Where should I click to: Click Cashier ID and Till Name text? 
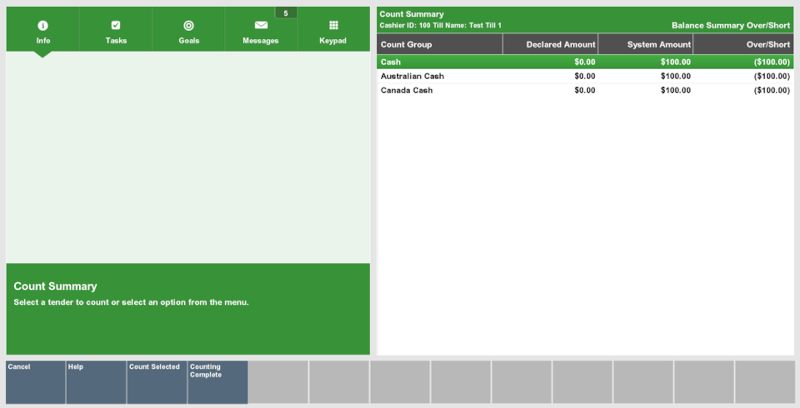tap(440, 25)
